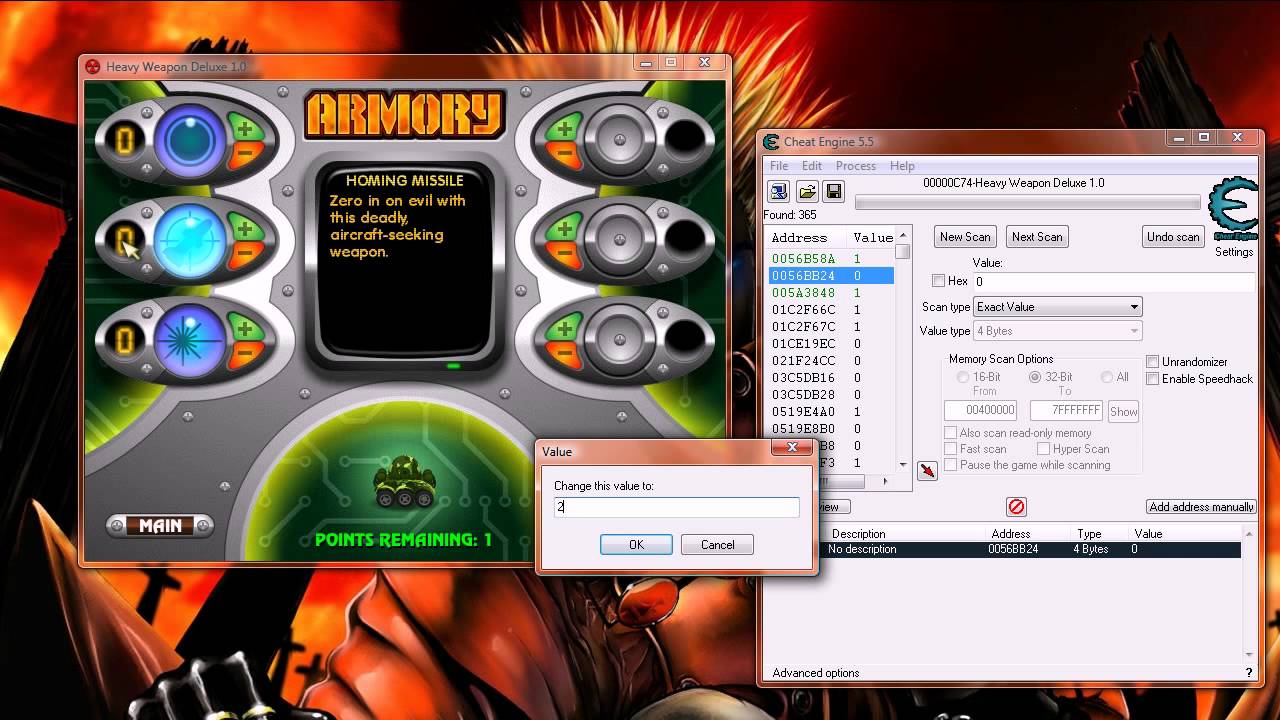Image resolution: width=1280 pixels, height=720 pixels.
Task: Click the scan progress bar
Action: [x=1027, y=203]
